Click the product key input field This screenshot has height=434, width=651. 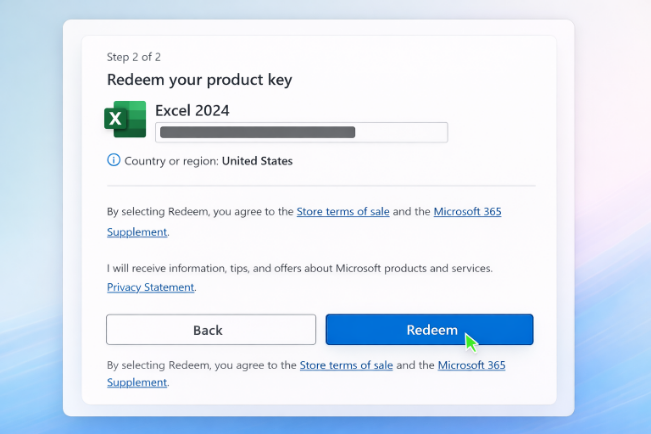coord(301,132)
